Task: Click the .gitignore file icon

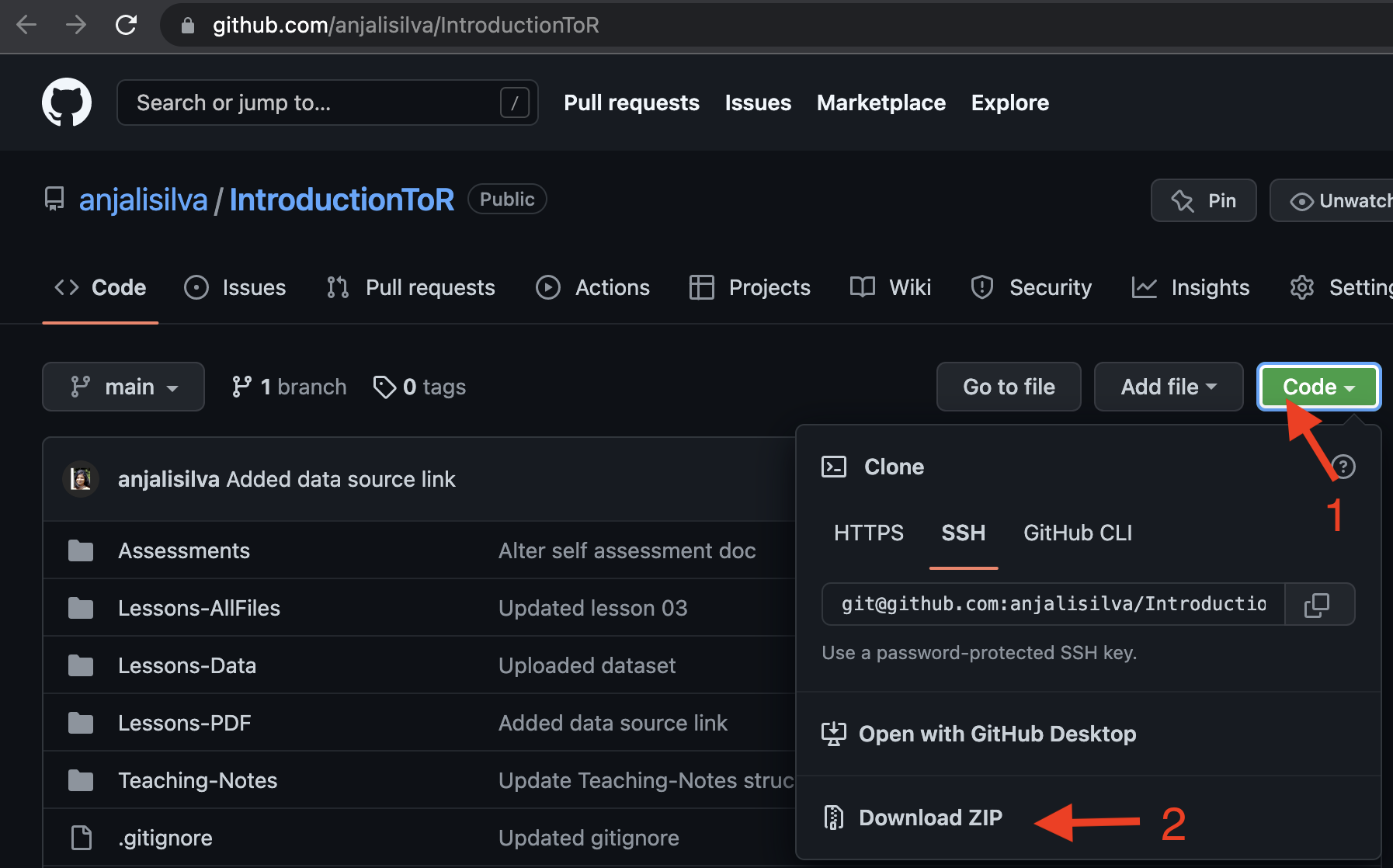Action: (x=82, y=838)
